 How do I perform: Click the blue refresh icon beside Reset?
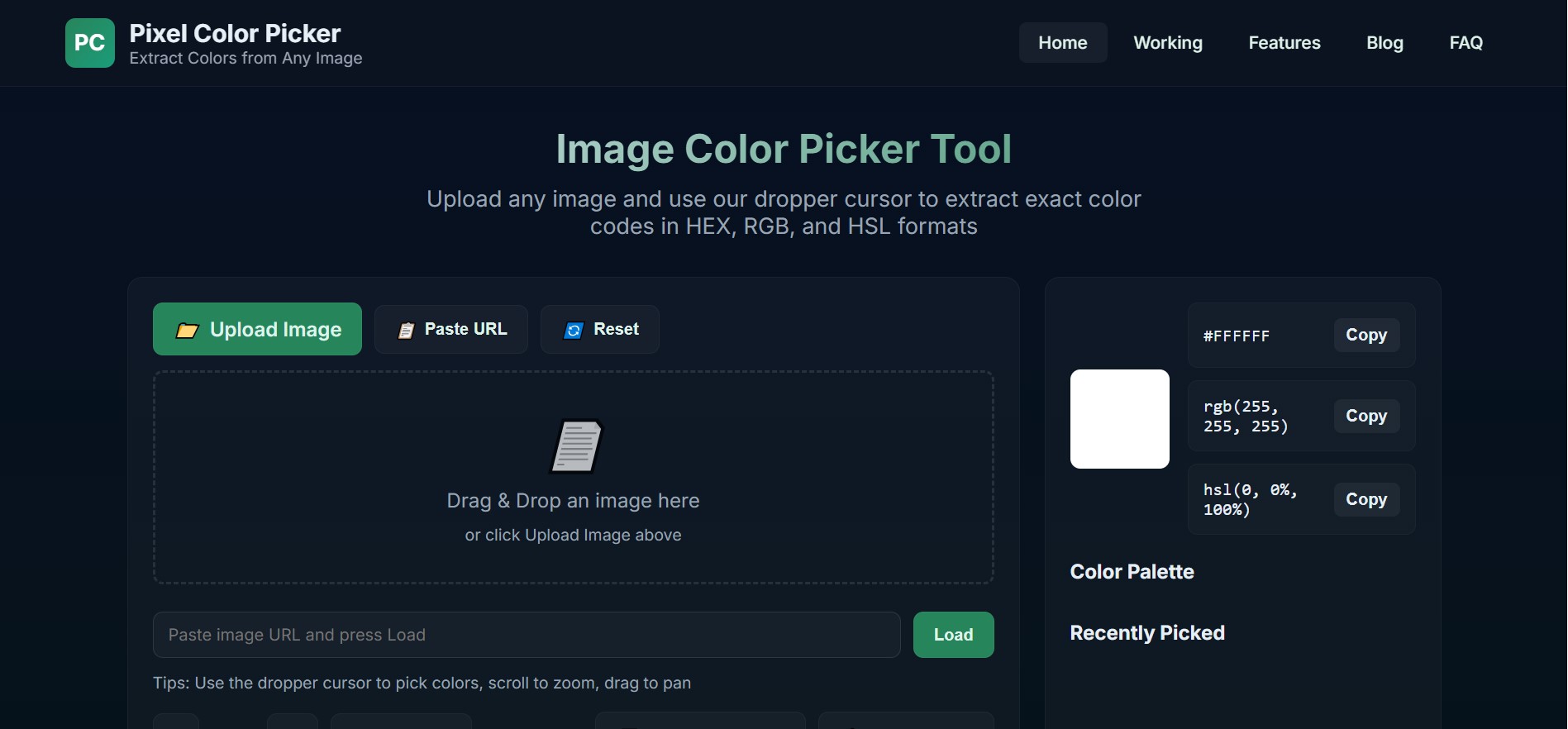(x=573, y=331)
